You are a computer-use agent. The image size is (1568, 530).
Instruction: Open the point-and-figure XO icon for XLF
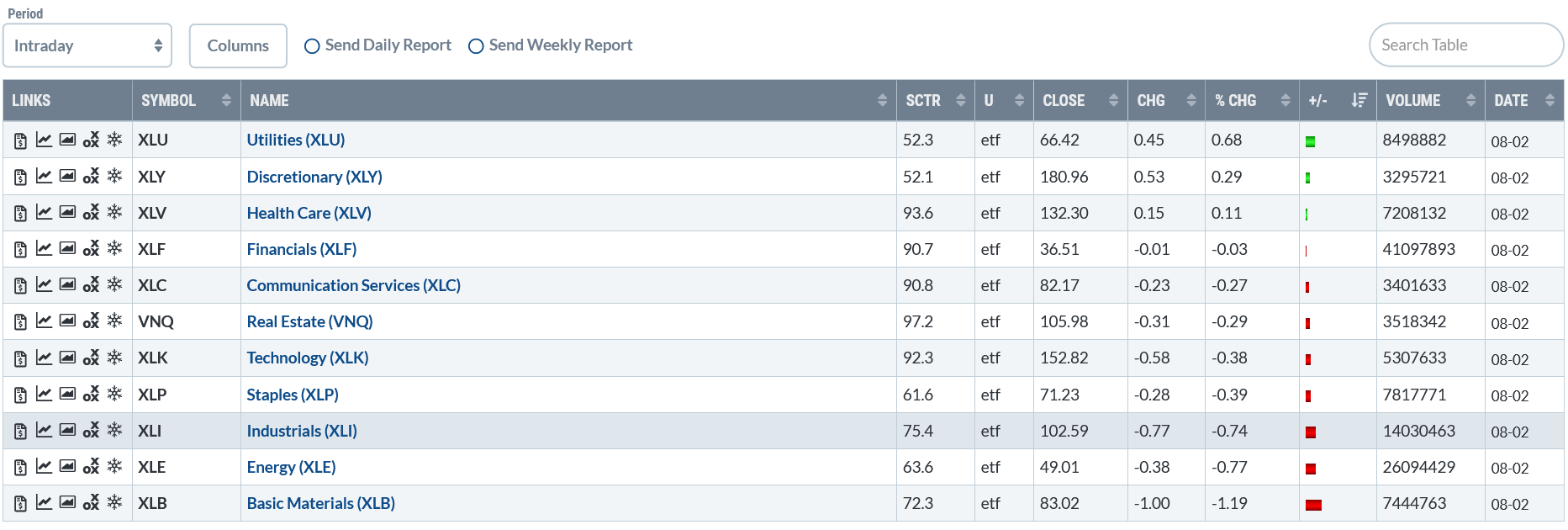pos(91,249)
